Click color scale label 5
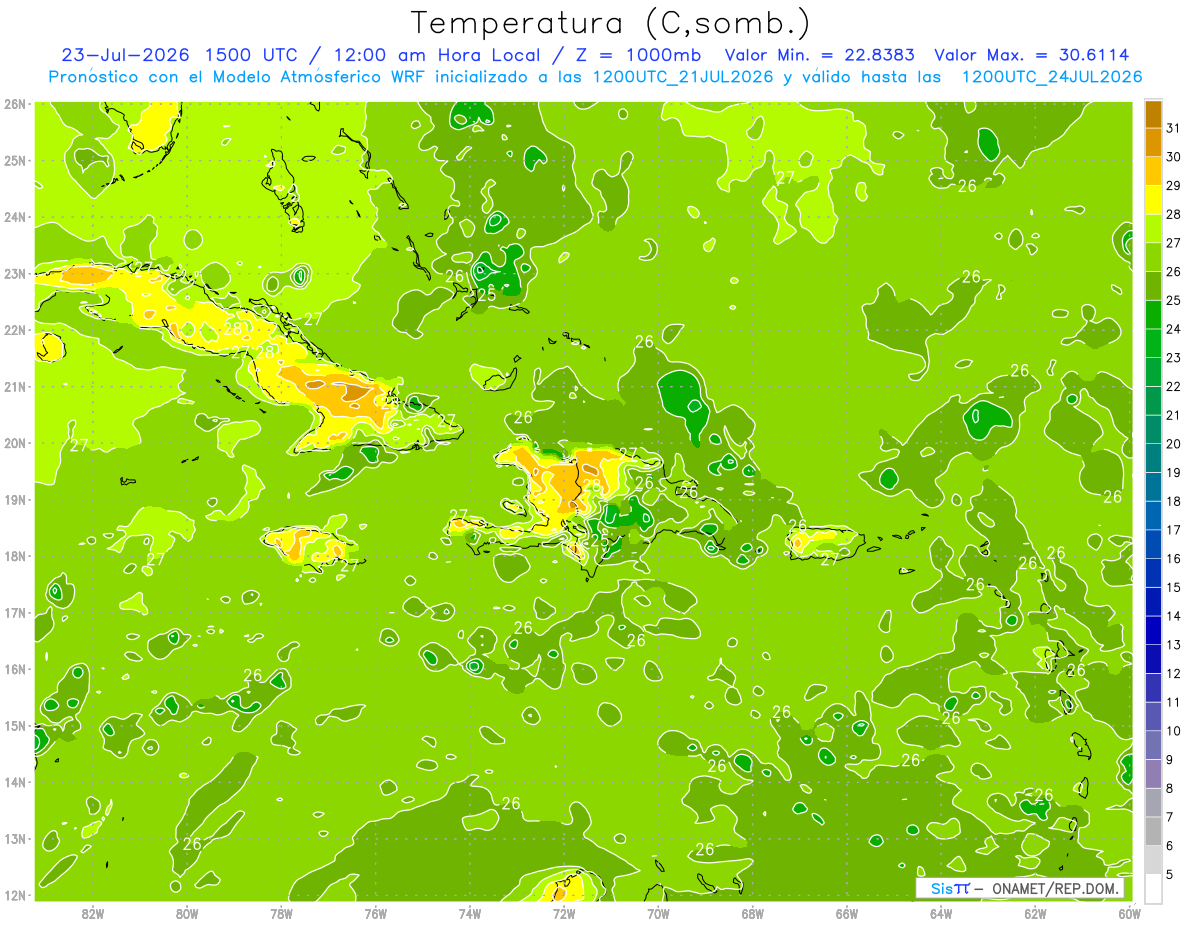Image resolution: width=1200 pixels, height=927 pixels. point(1170,875)
